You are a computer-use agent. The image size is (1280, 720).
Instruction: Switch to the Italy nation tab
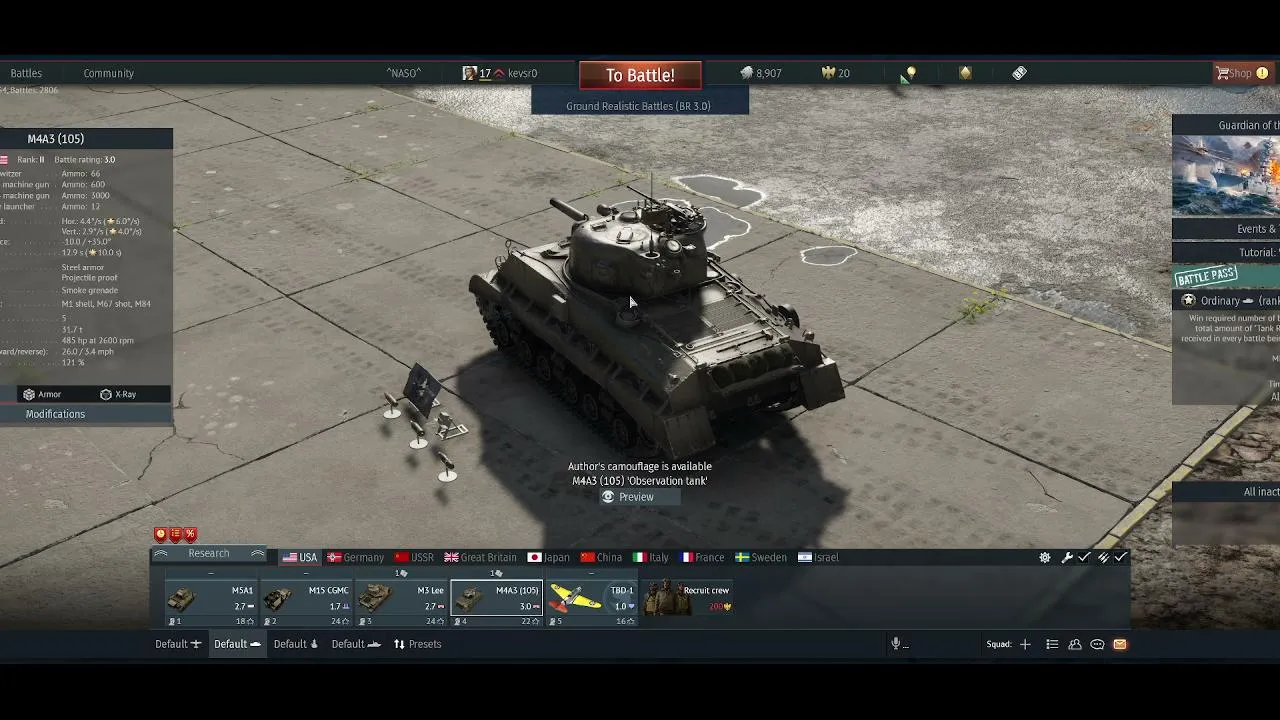[651, 557]
